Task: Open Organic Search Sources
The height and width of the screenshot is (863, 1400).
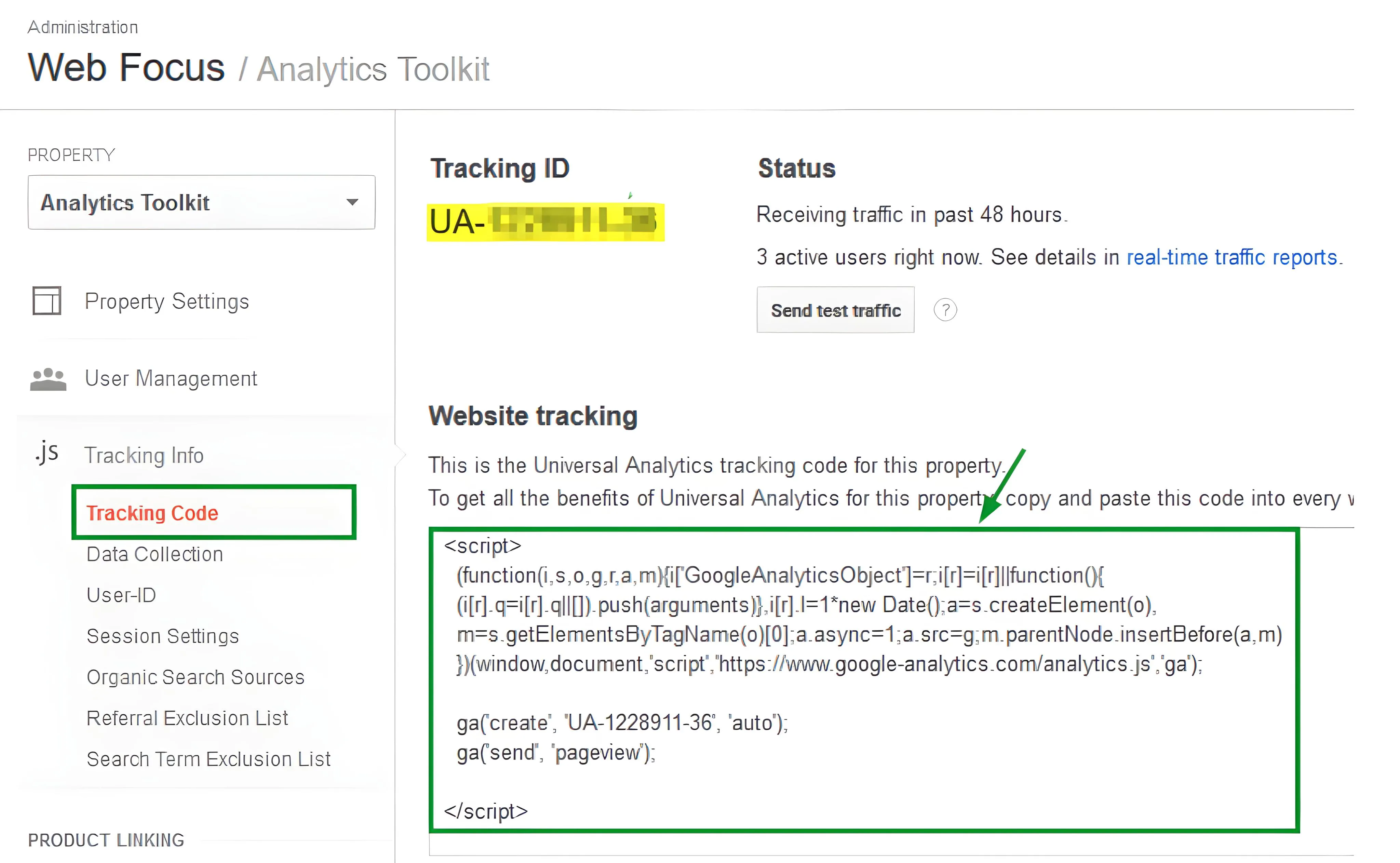Action: pos(196,677)
